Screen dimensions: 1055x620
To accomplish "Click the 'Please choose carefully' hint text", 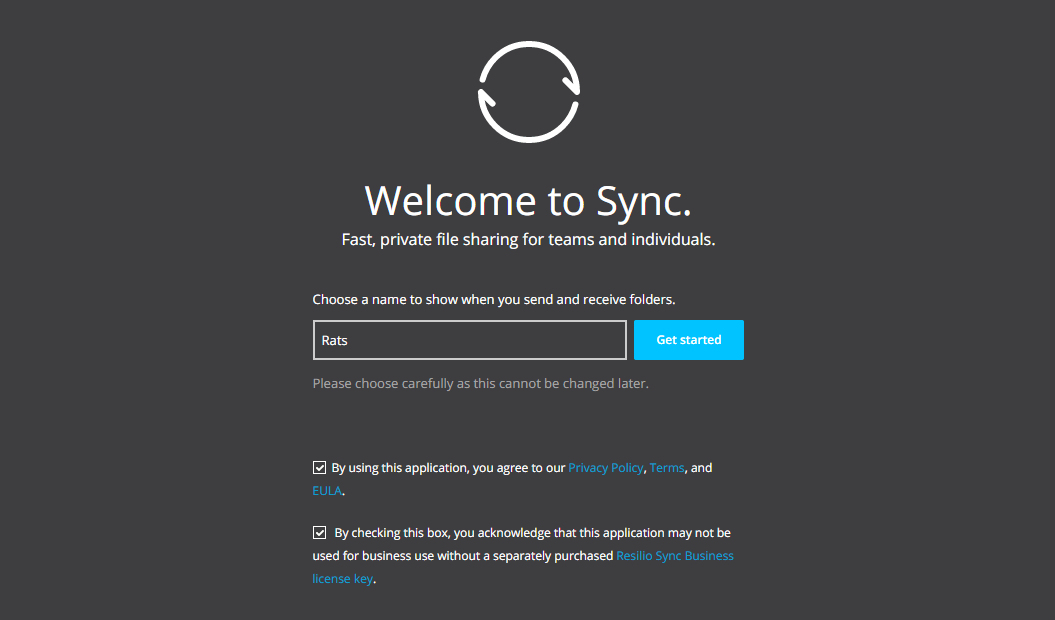I will pyautogui.click(x=480, y=384).
